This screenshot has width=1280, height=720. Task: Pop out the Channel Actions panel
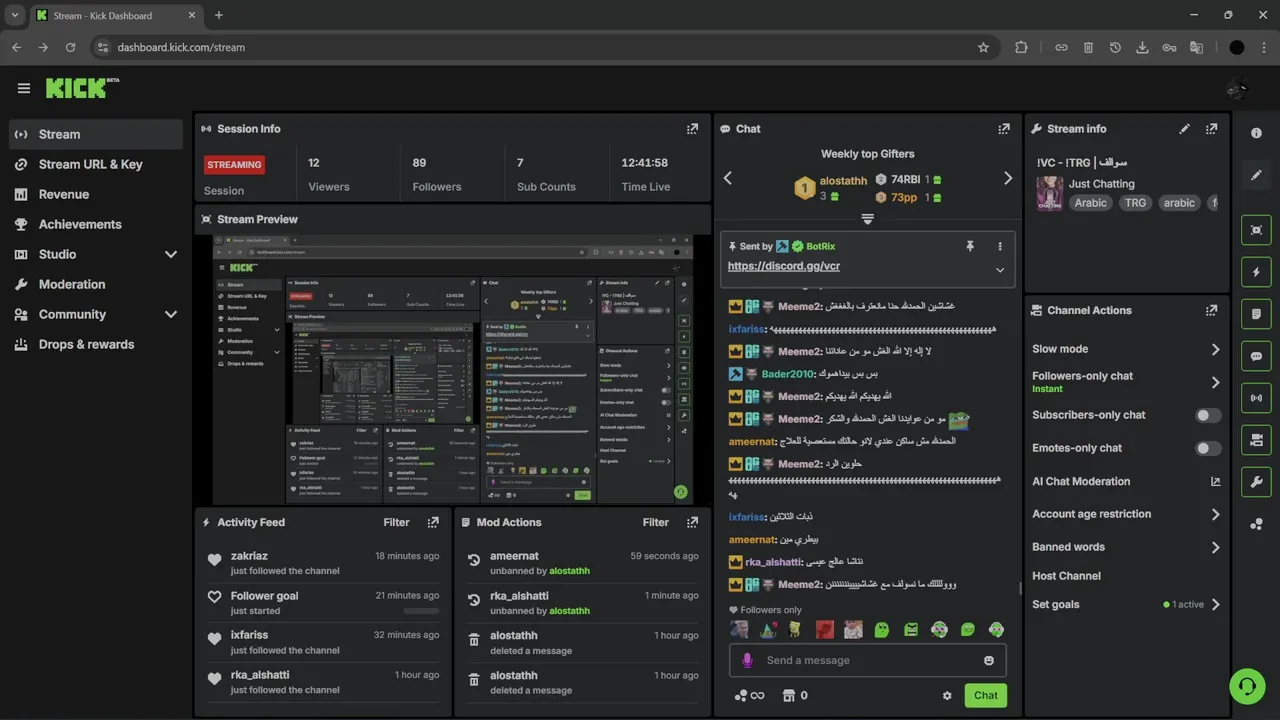[1211, 311]
